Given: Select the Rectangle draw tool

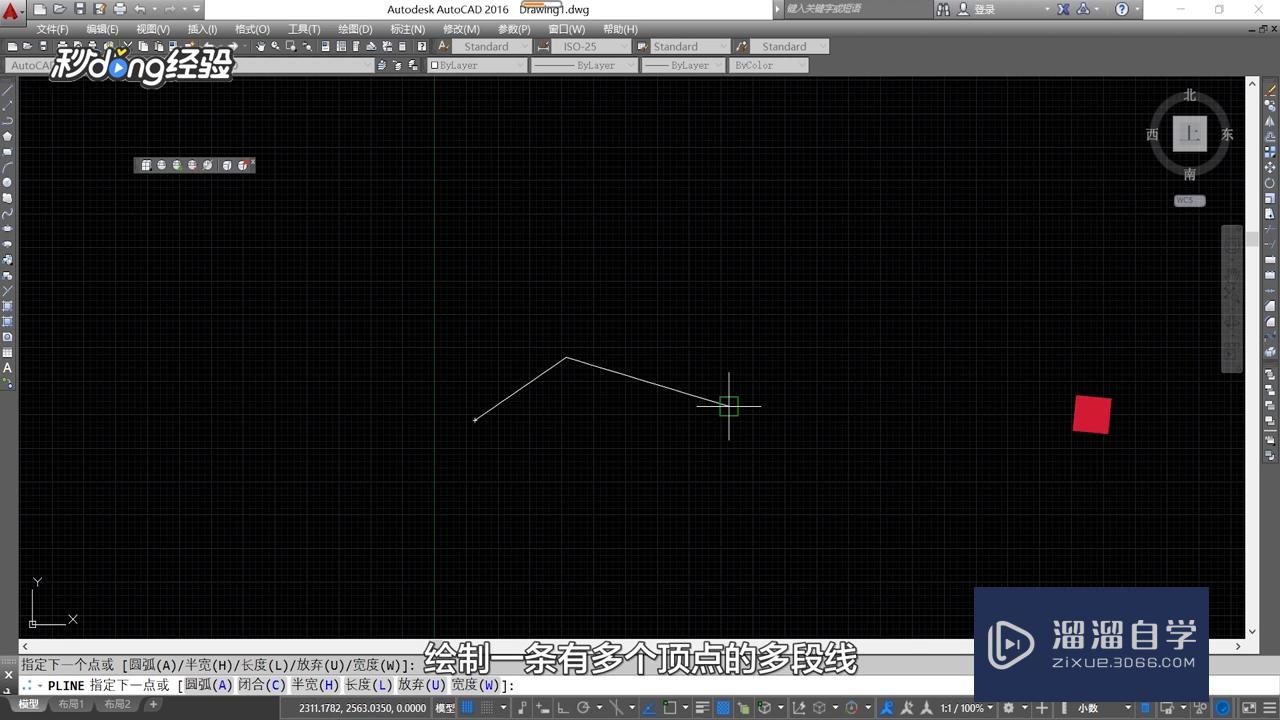Looking at the screenshot, I should click(x=8, y=151).
